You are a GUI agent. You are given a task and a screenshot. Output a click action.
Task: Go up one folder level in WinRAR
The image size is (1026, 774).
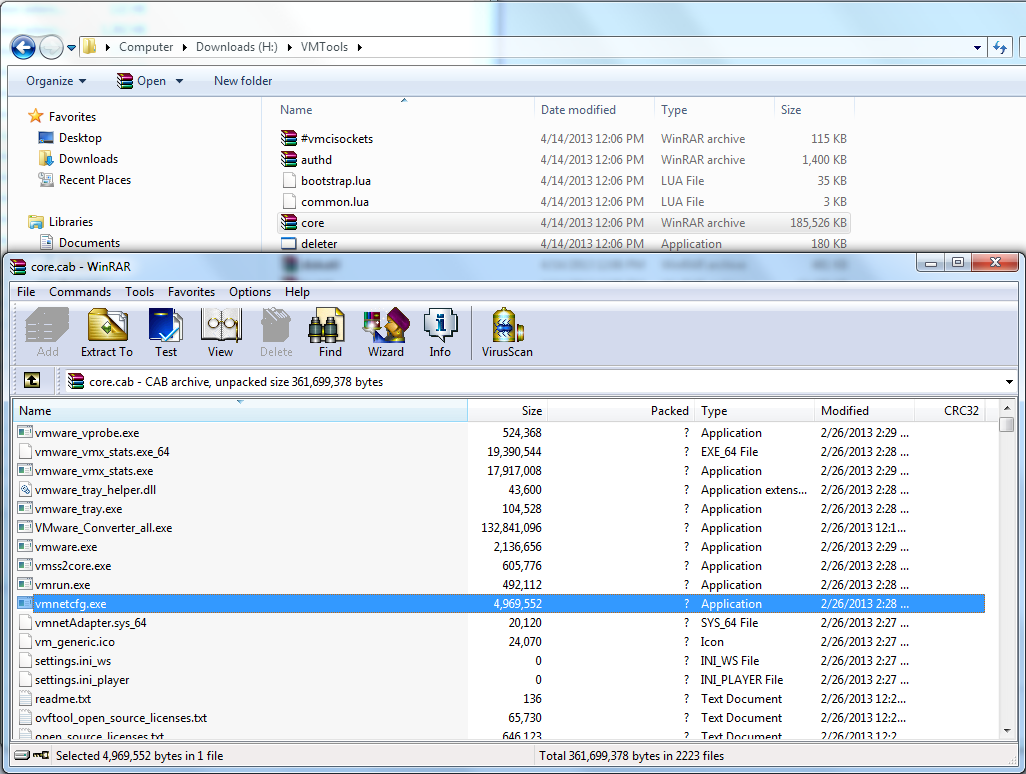click(x=32, y=381)
